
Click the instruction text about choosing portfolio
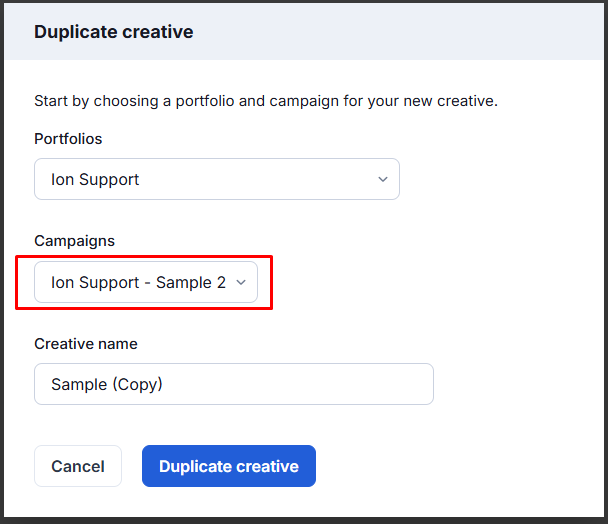coord(265,101)
